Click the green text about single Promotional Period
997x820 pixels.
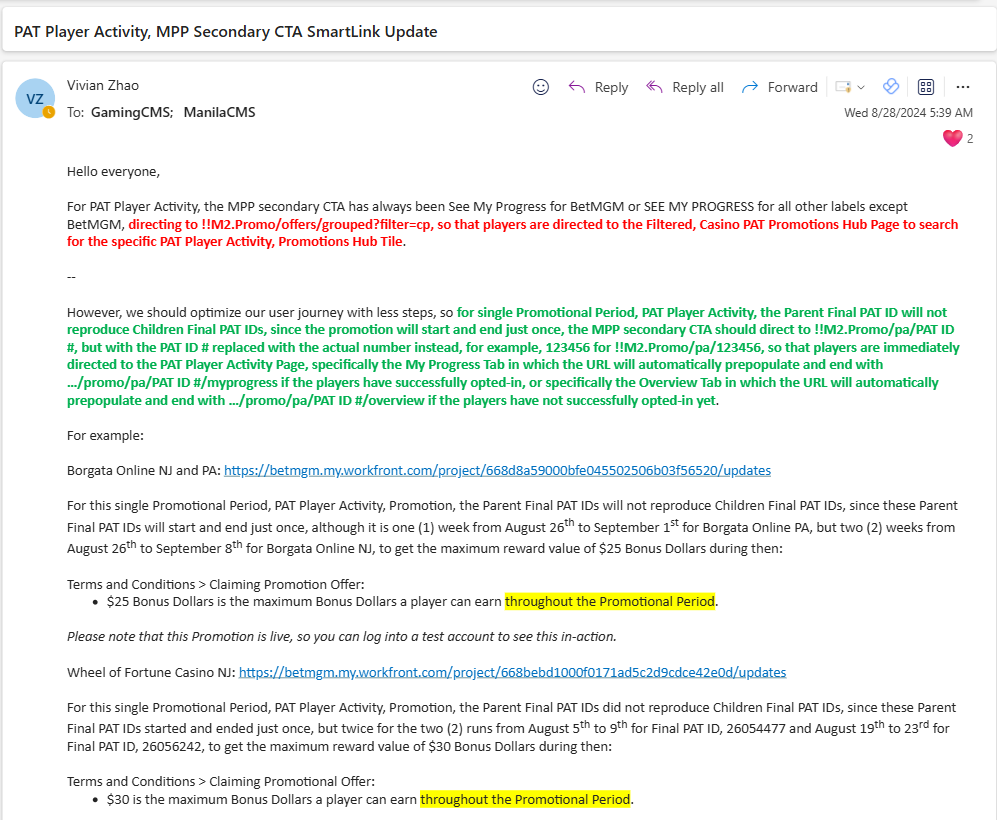[513, 356]
